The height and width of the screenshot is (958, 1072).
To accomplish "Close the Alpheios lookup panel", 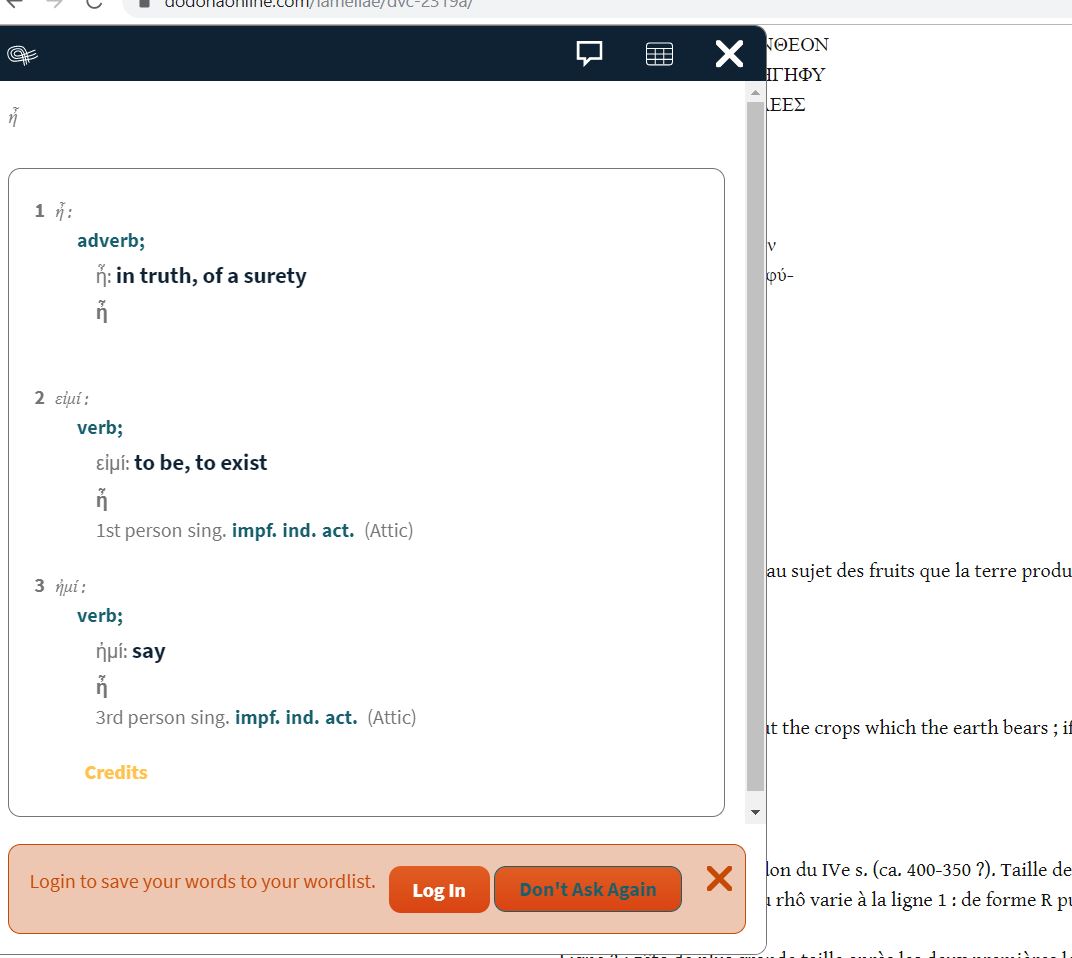I will click(729, 54).
